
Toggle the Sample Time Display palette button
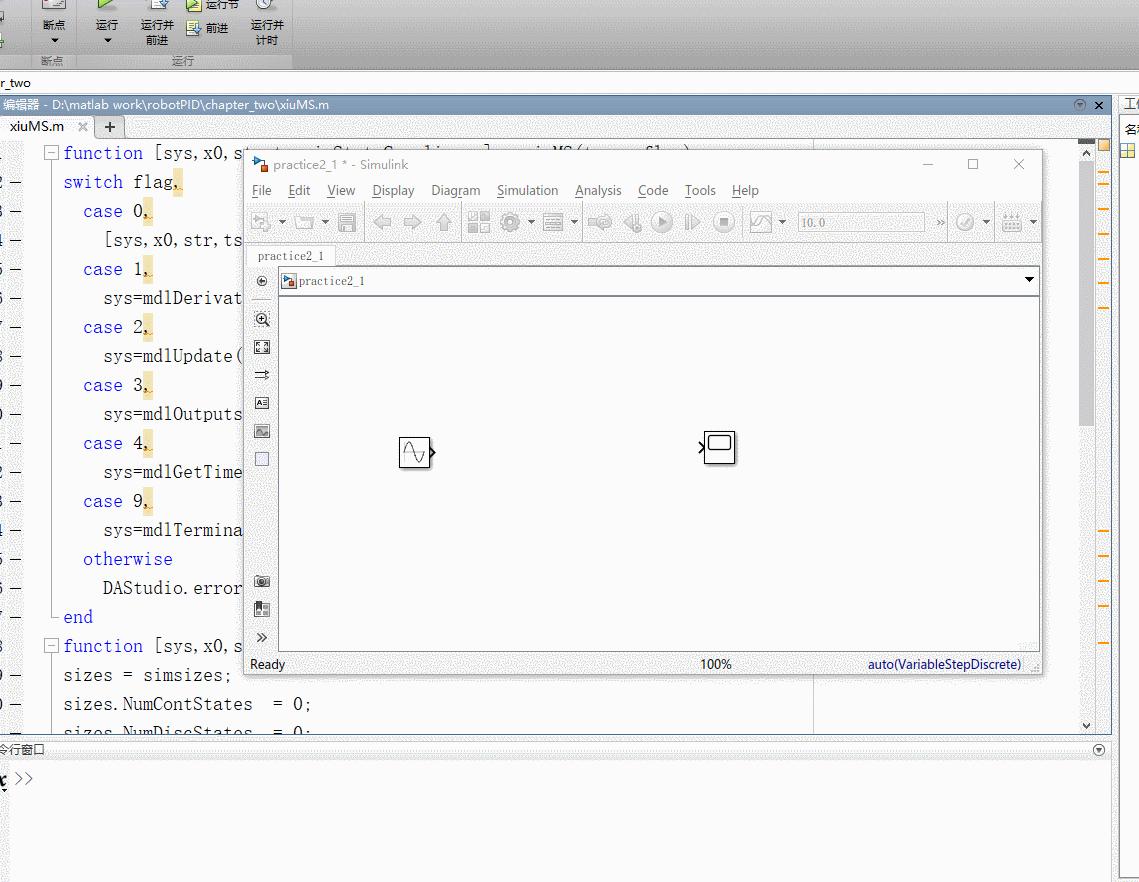pyautogui.click(x=262, y=374)
